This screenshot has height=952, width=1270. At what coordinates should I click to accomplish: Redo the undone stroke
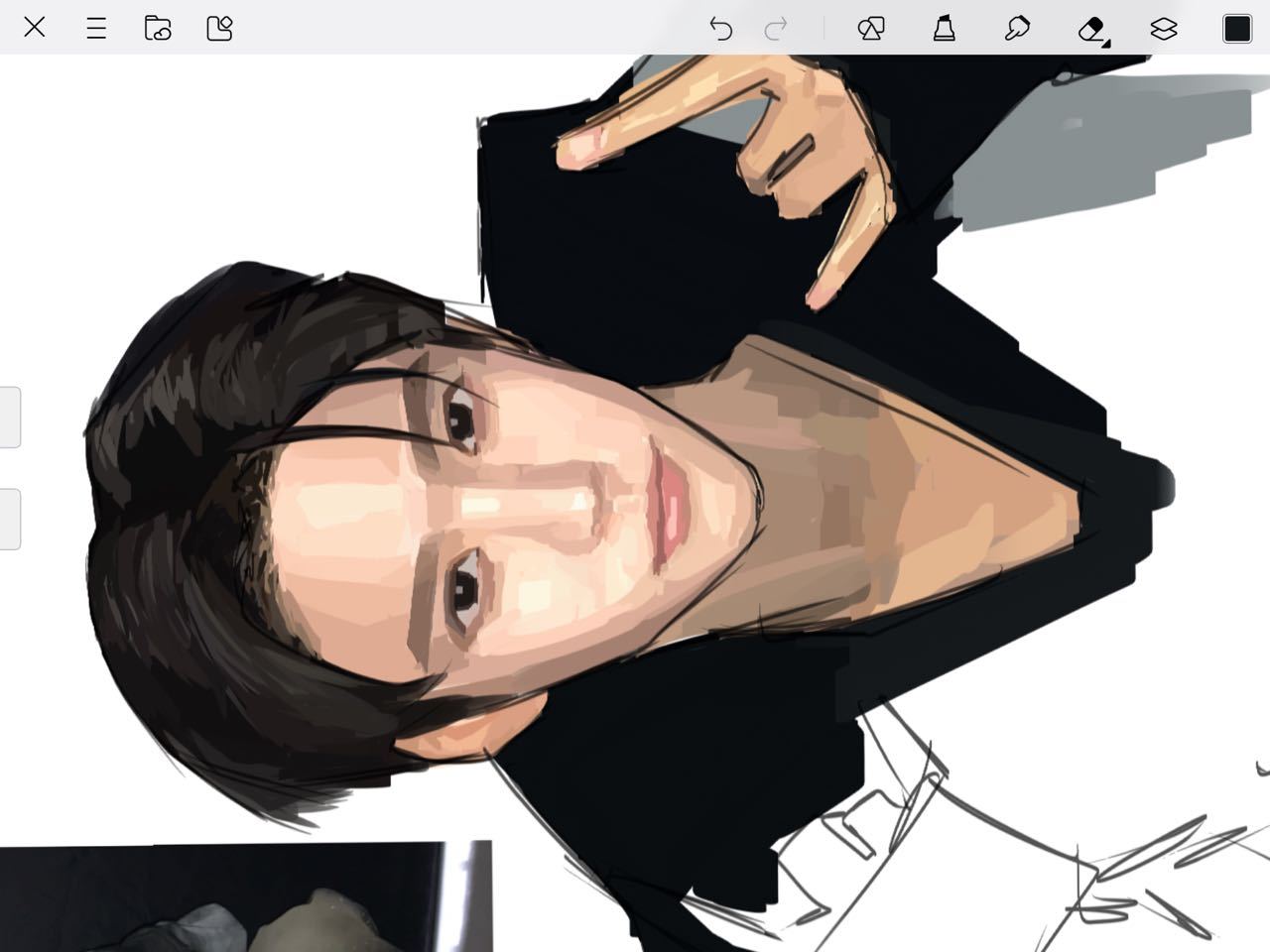click(x=776, y=28)
